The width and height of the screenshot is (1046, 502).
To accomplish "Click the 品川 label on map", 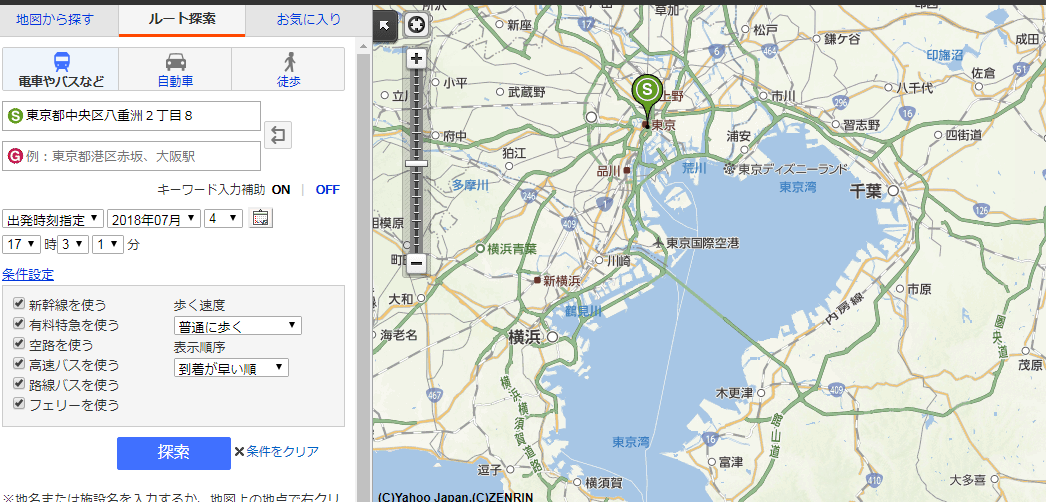I will [x=608, y=171].
